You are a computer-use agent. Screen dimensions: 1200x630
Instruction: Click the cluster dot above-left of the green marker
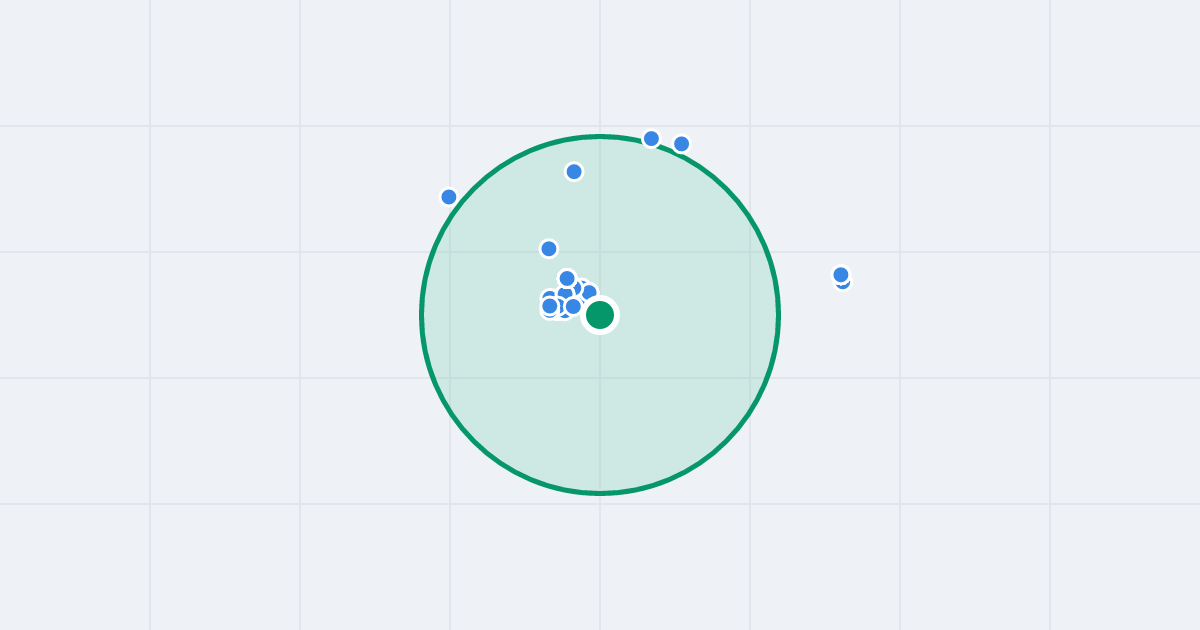coord(590,292)
